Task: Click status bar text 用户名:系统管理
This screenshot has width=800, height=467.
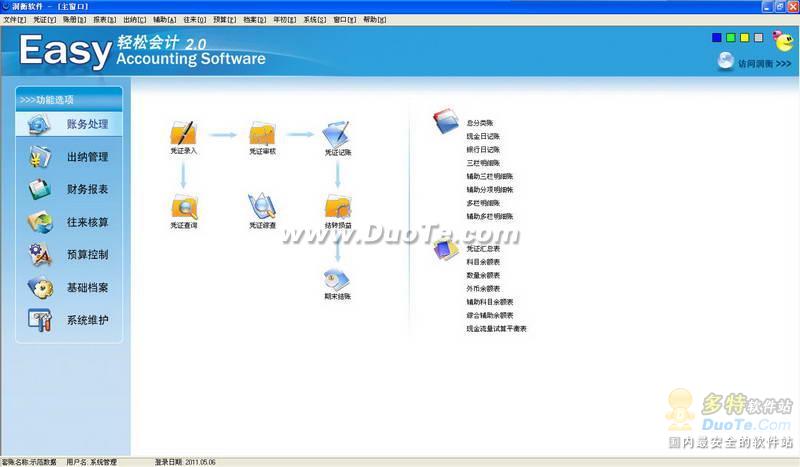Action: (x=92, y=462)
